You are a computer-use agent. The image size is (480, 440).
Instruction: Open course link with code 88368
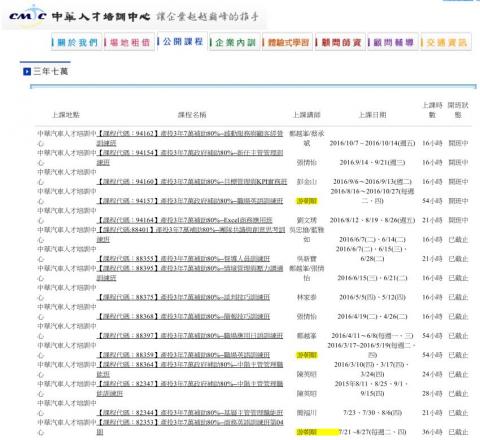(183, 317)
